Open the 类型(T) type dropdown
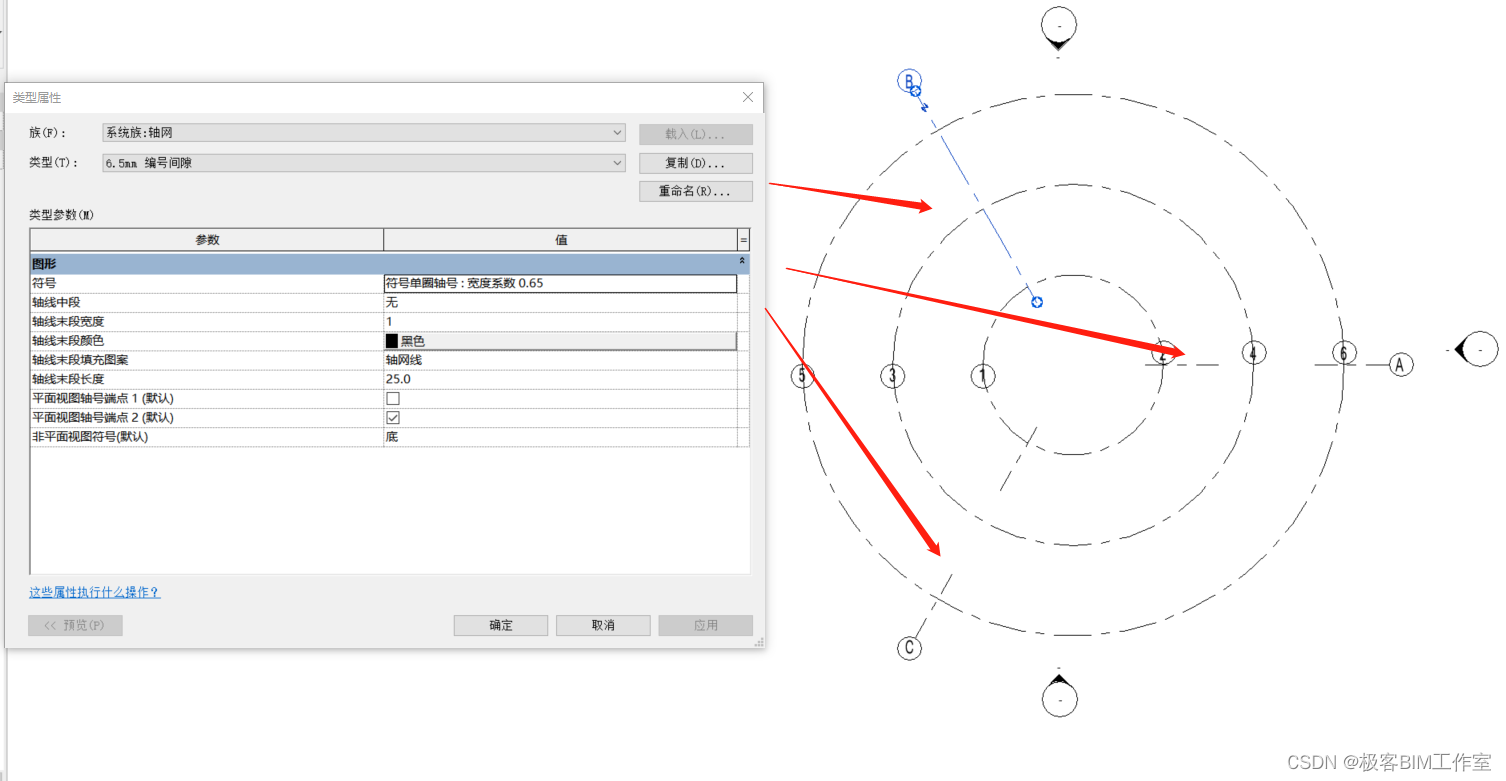The image size is (1506, 781). click(x=364, y=162)
